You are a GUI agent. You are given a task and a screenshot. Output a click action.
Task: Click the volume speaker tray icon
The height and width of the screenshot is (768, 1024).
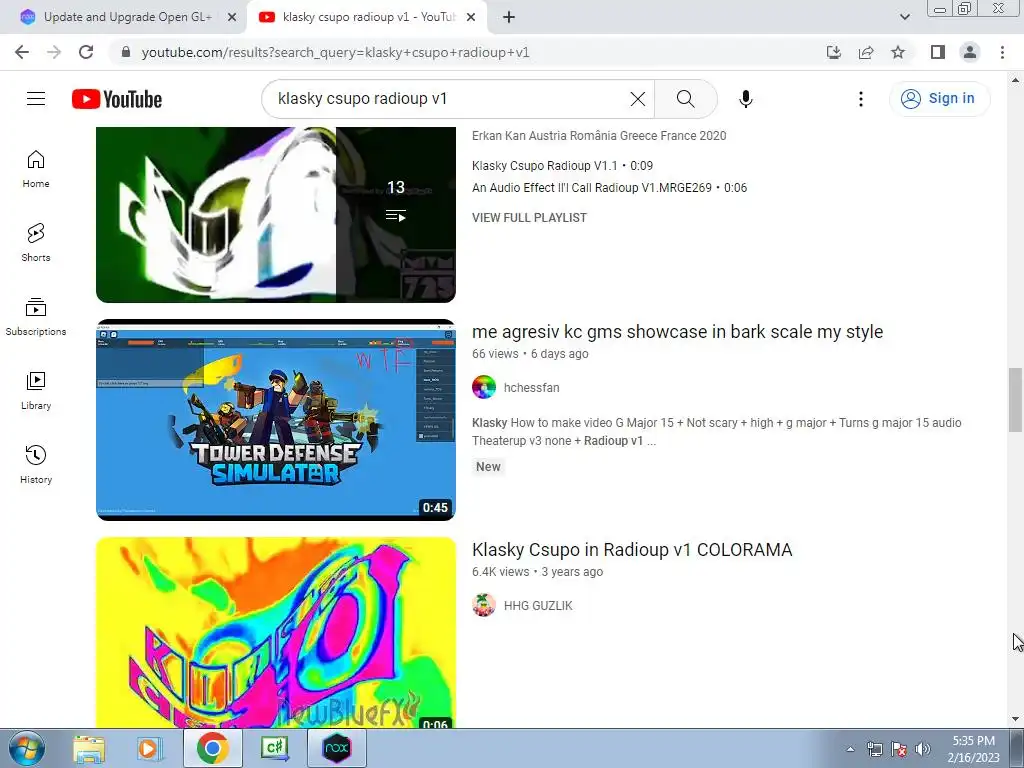point(923,749)
